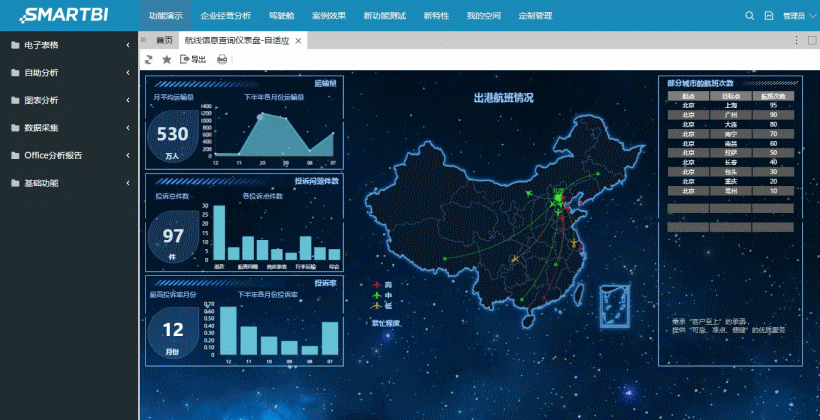The width and height of the screenshot is (820, 420).
Task: Click the red 高 legend plane
Action: (376, 285)
